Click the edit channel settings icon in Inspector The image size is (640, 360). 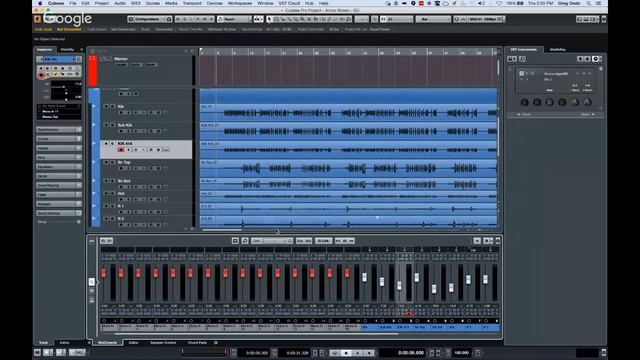click(x=79, y=59)
